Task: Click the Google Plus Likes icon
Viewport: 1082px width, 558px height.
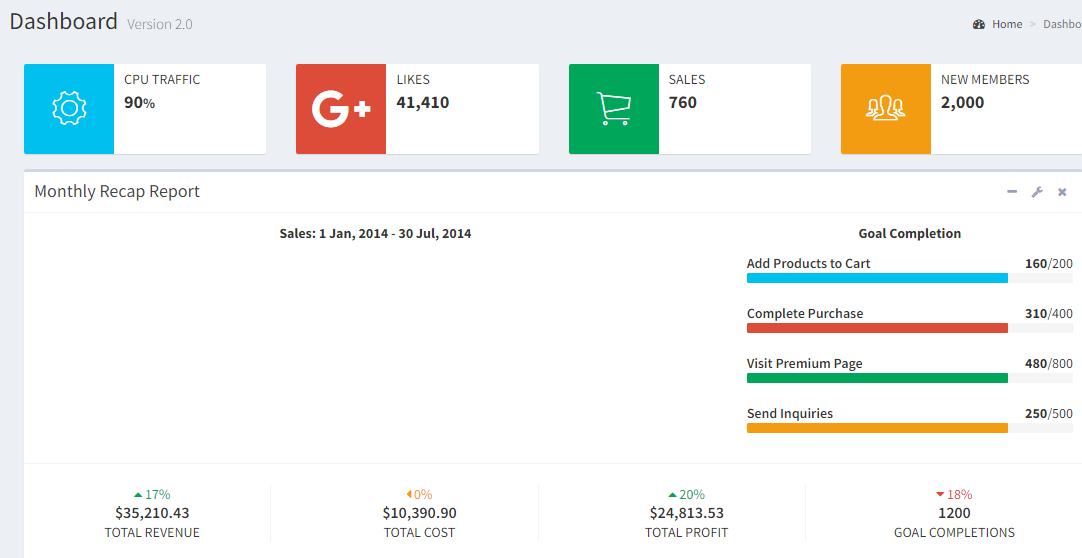Action: (341, 109)
